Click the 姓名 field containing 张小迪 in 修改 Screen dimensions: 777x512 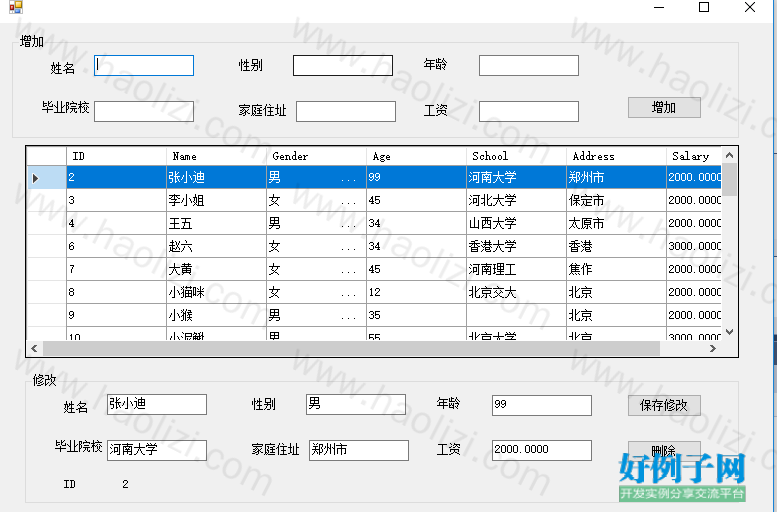[x=157, y=404]
